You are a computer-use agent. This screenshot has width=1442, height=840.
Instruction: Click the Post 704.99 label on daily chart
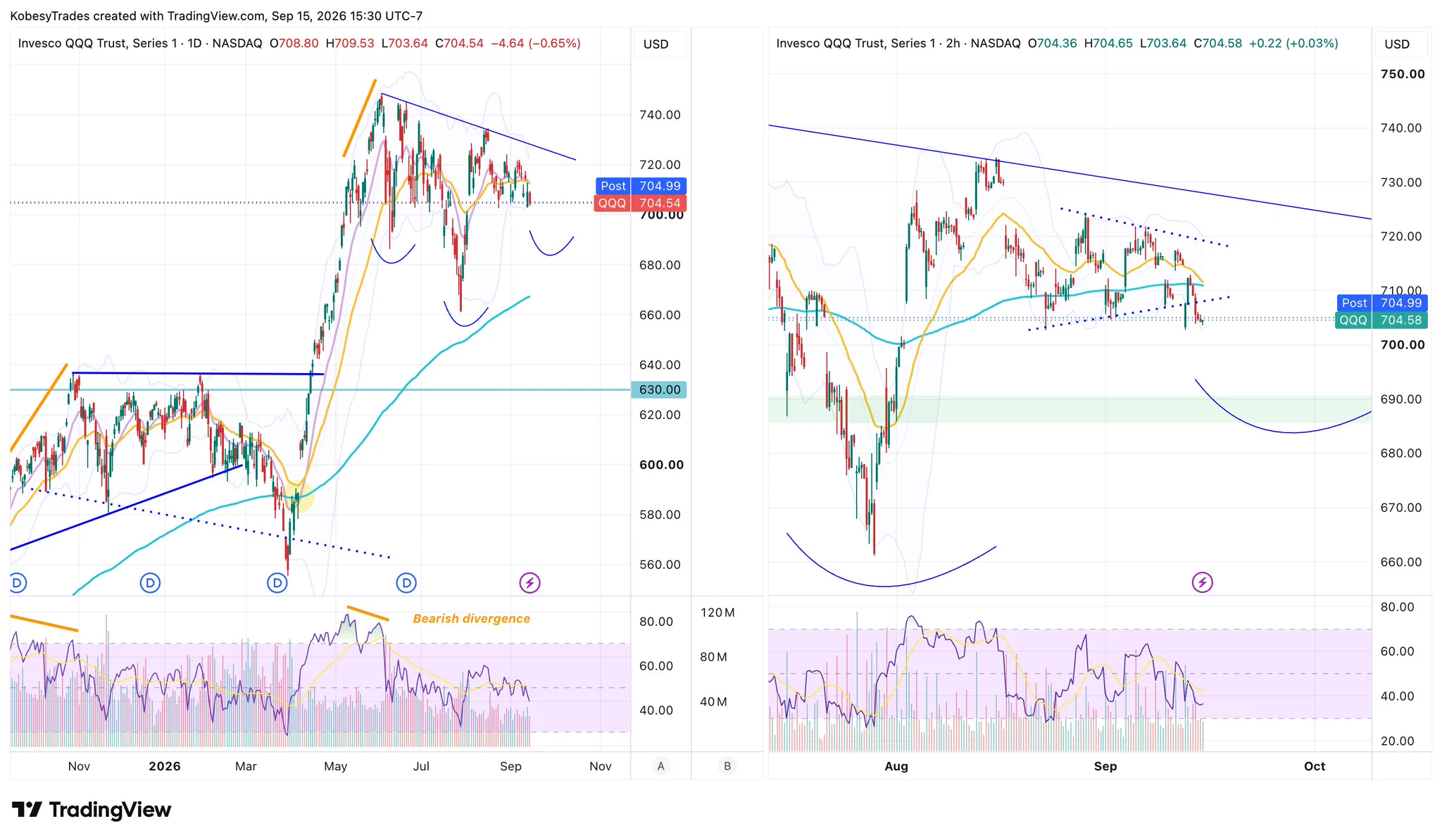(641, 186)
